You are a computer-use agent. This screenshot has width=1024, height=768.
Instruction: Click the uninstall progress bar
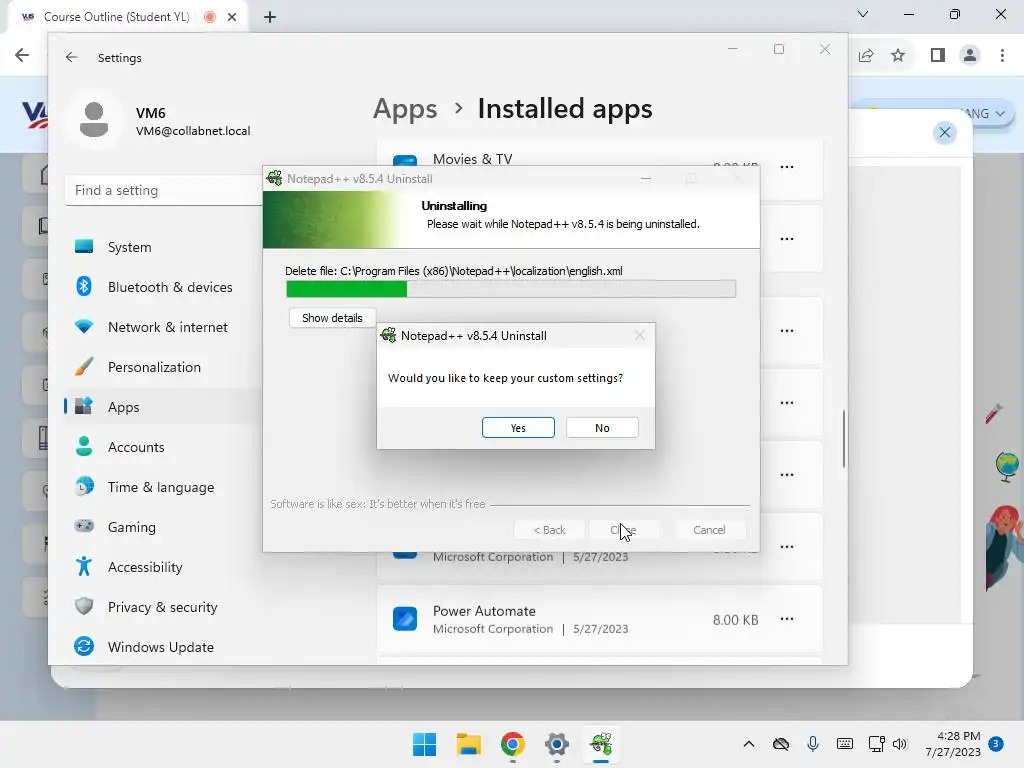click(x=511, y=289)
